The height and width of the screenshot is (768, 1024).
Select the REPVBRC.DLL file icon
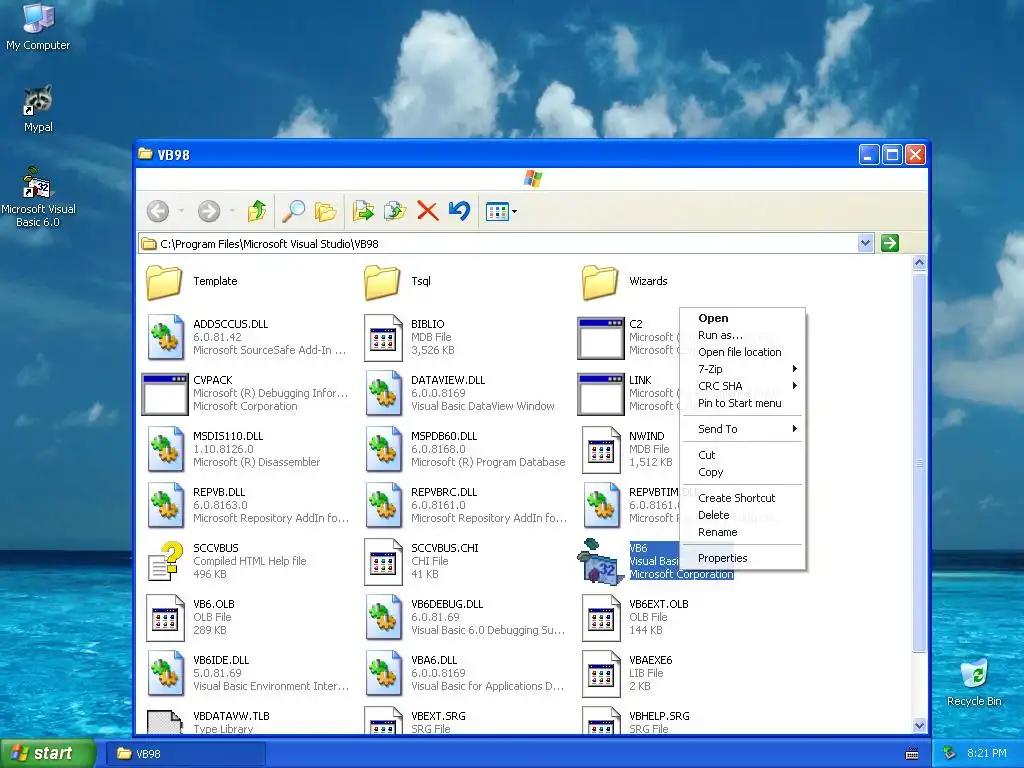(x=383, y=505)
